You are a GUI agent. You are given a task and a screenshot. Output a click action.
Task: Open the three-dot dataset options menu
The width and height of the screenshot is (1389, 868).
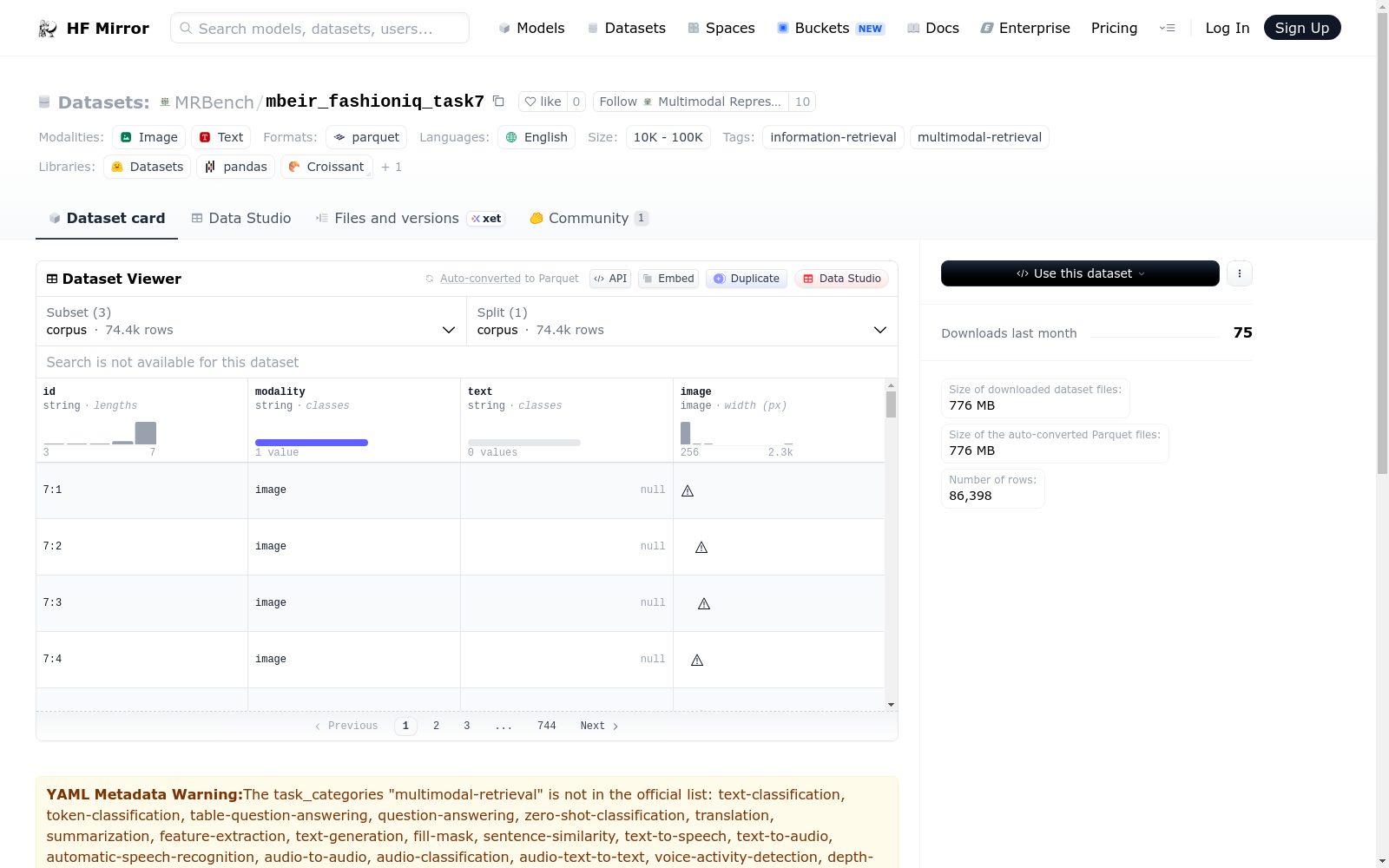tap(1240, 273)
